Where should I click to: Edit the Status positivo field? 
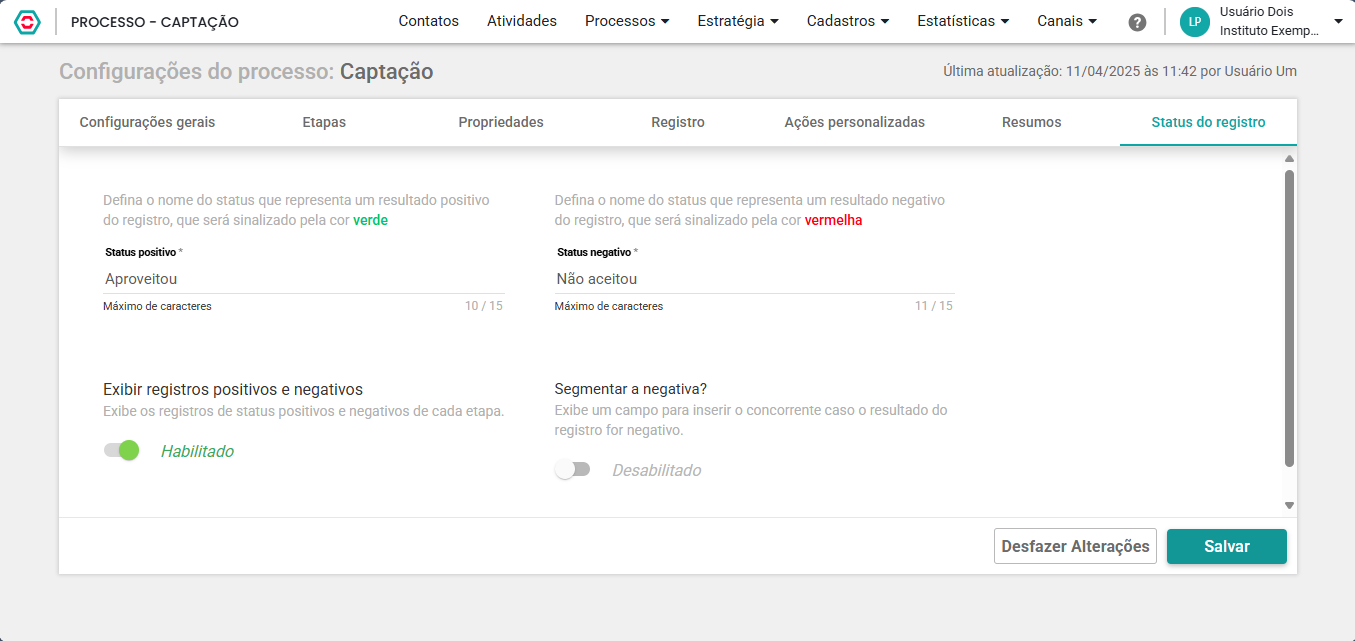pos(303,279)
